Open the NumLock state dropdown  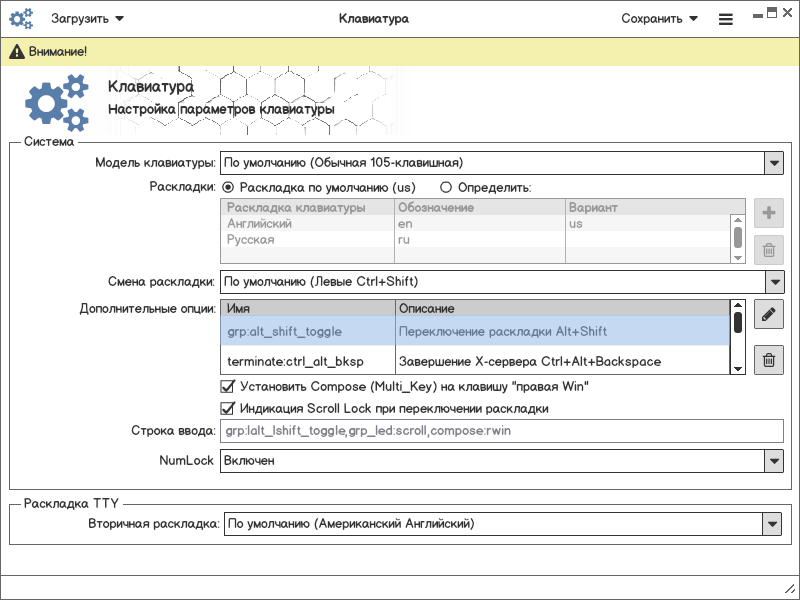pyautogui.click(x=773, y=460)
